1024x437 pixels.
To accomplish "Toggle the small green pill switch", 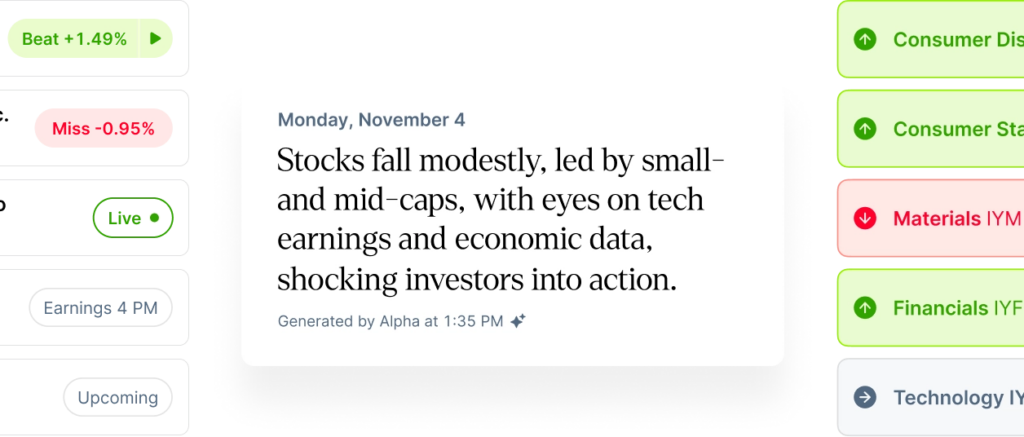I will pyautogui.click(x=134, y=218).
